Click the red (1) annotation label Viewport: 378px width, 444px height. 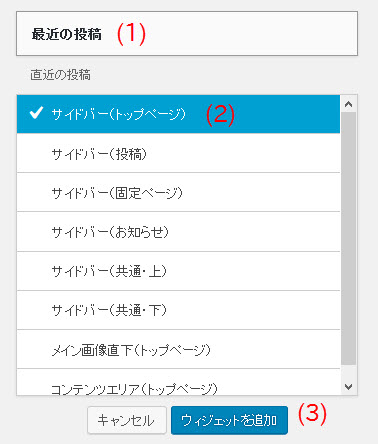(x=131, y=34)
